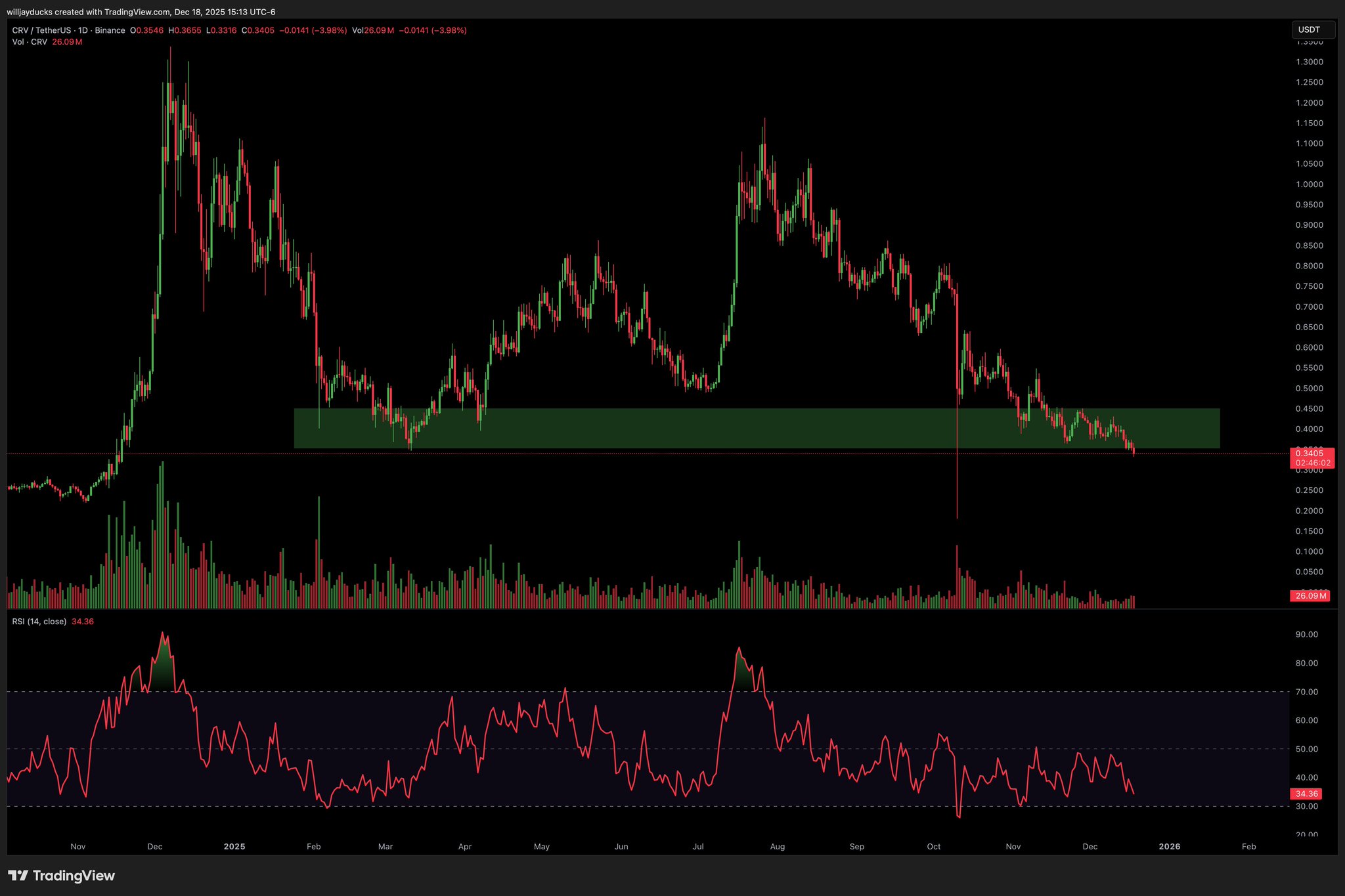Click the 2025 label on time axis
Viewport: 1345px width, 896px height.
[x=234, y=846]
